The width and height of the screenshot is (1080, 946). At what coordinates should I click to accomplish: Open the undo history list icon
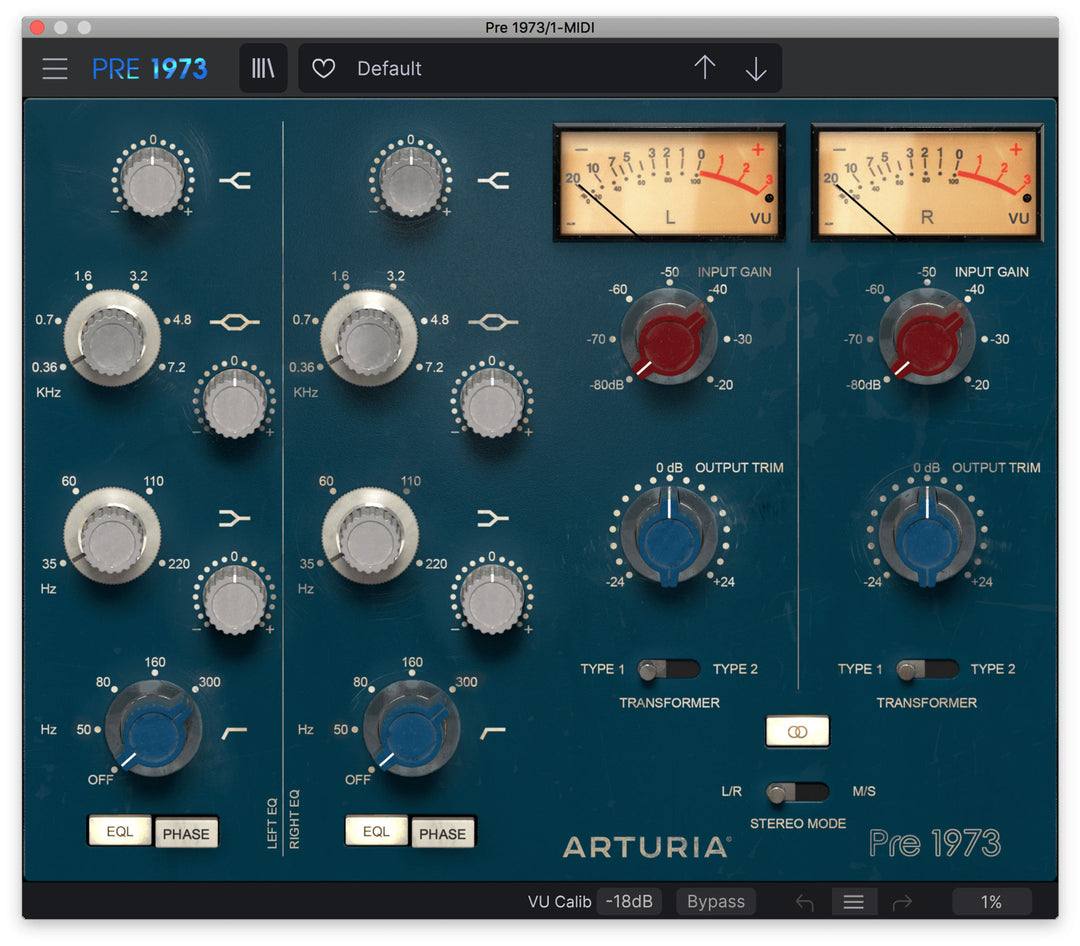(x=854, y=902)
